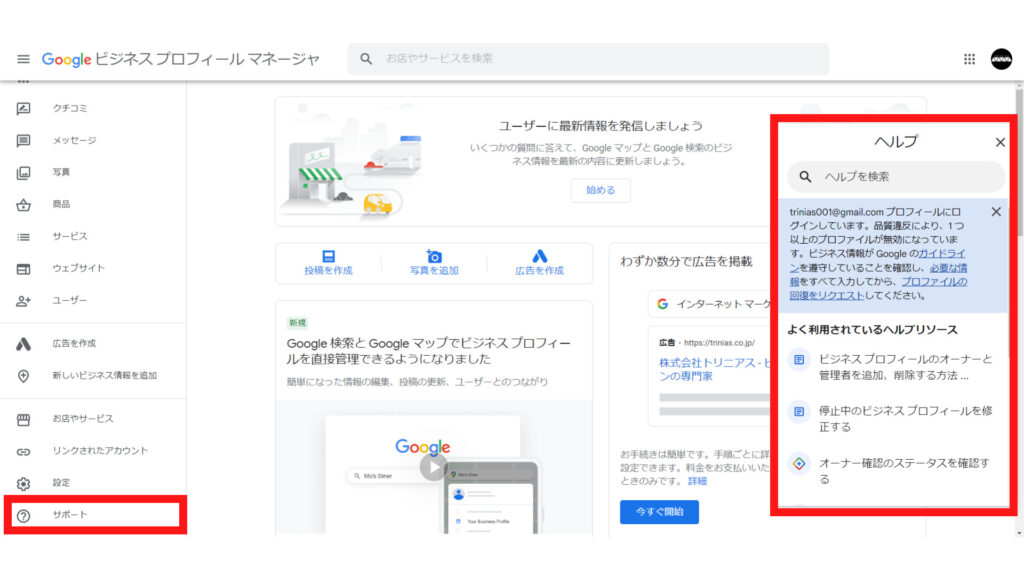Open the 詳細 link in the ad card
This screenshot has width=1024, height=576.
pyautogui.click(x=697, y=481)
